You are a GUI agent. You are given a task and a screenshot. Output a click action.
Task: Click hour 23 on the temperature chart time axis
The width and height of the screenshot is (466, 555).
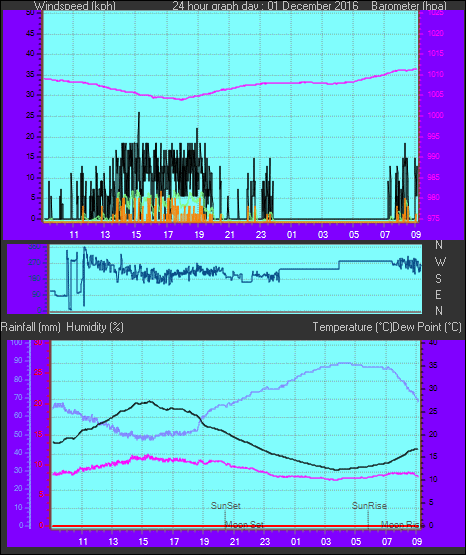[265, 542]
